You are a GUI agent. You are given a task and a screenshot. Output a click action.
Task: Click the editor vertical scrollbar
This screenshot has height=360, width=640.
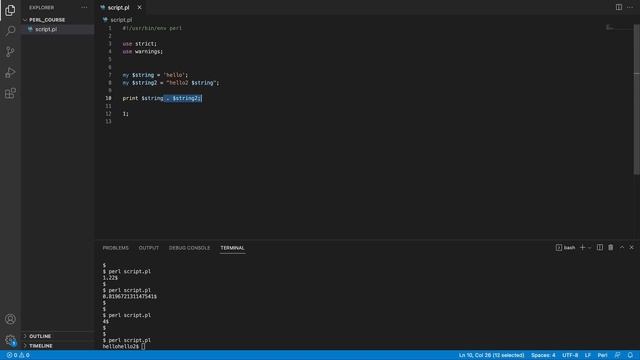[x=637, y=100]
